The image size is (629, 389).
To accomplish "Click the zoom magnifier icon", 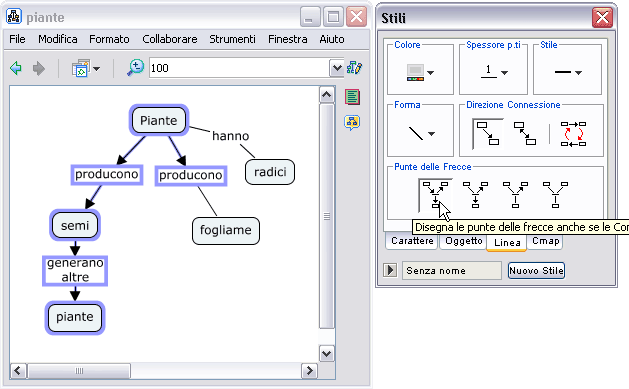I will [x=136, y=67].
